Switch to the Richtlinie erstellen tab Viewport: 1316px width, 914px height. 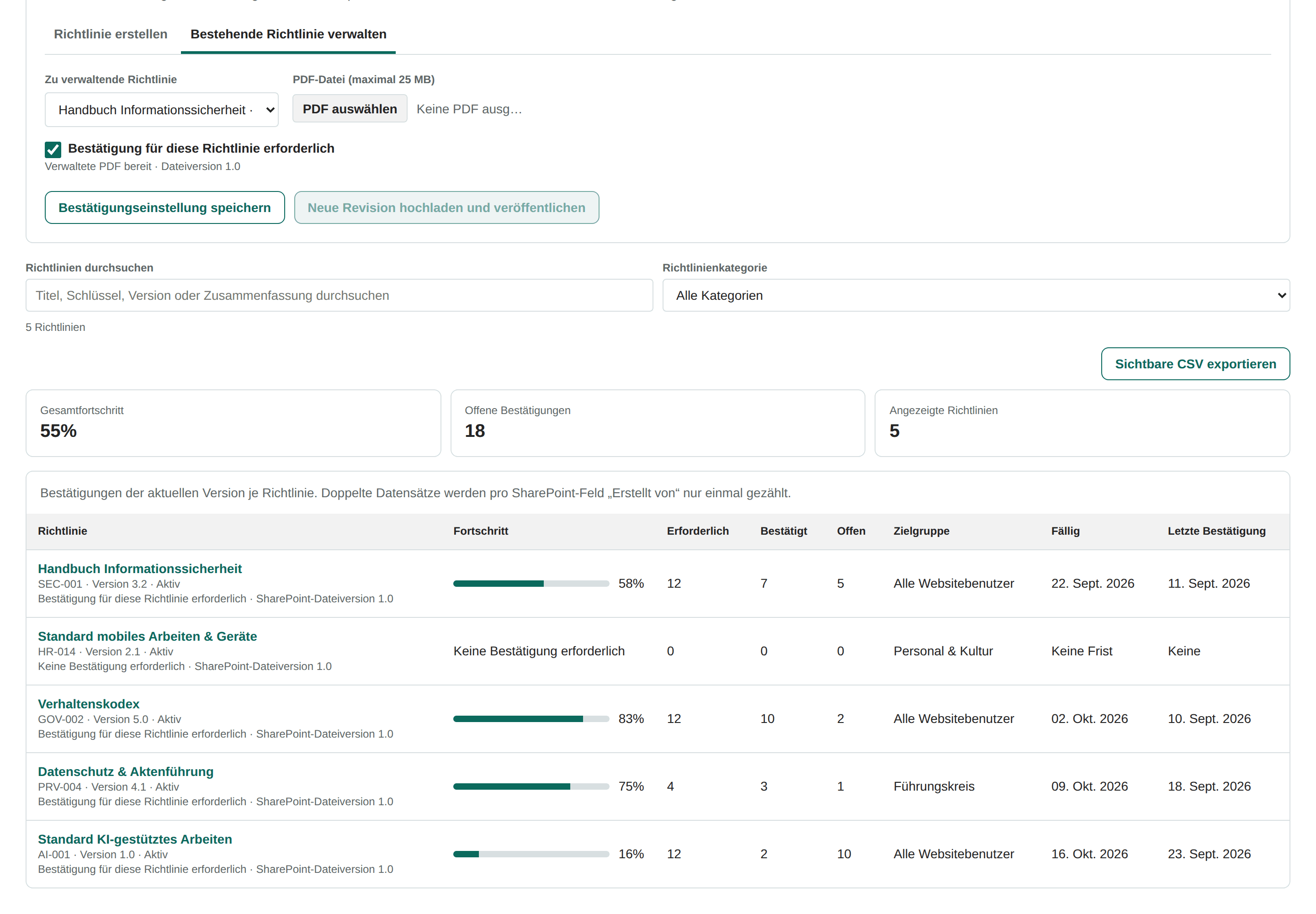(x=111, y=34)
